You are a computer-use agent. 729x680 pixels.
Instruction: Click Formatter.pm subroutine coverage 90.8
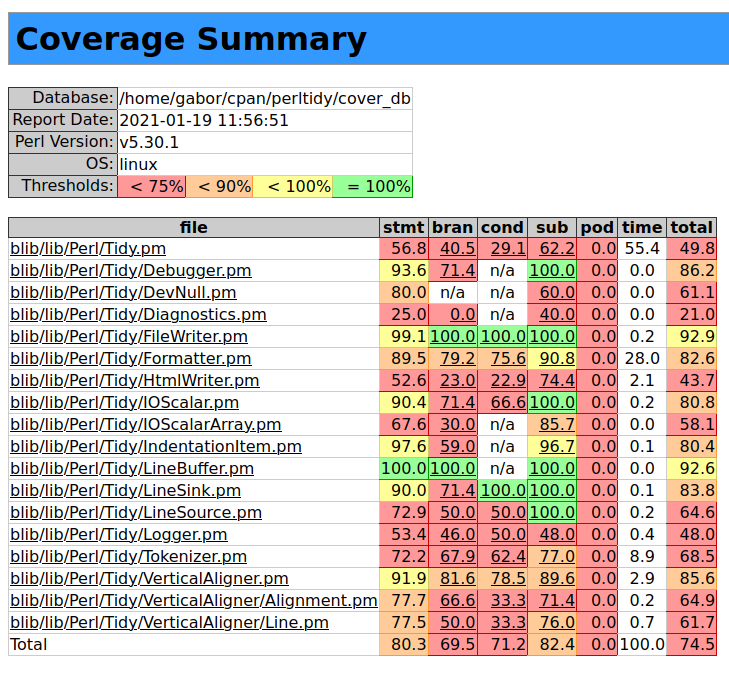557,359
